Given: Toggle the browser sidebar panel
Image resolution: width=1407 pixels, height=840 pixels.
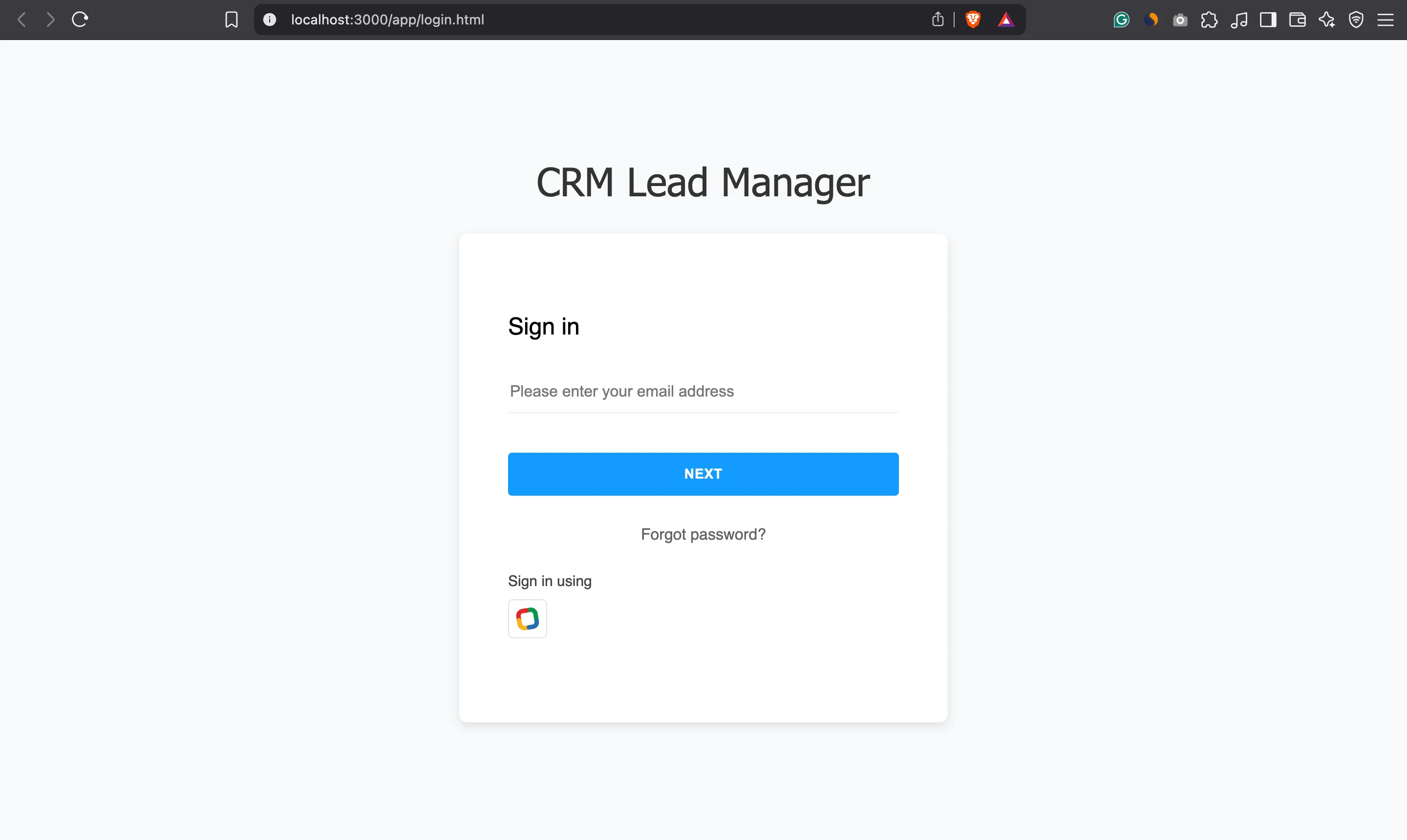Looking at the screenshot, I should coord(1268,20).
